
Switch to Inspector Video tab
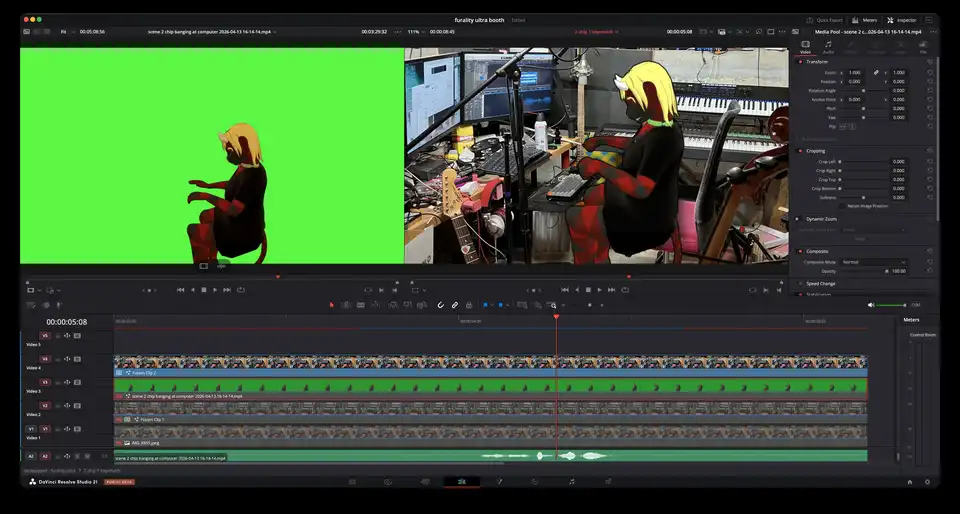pos(805,47)
